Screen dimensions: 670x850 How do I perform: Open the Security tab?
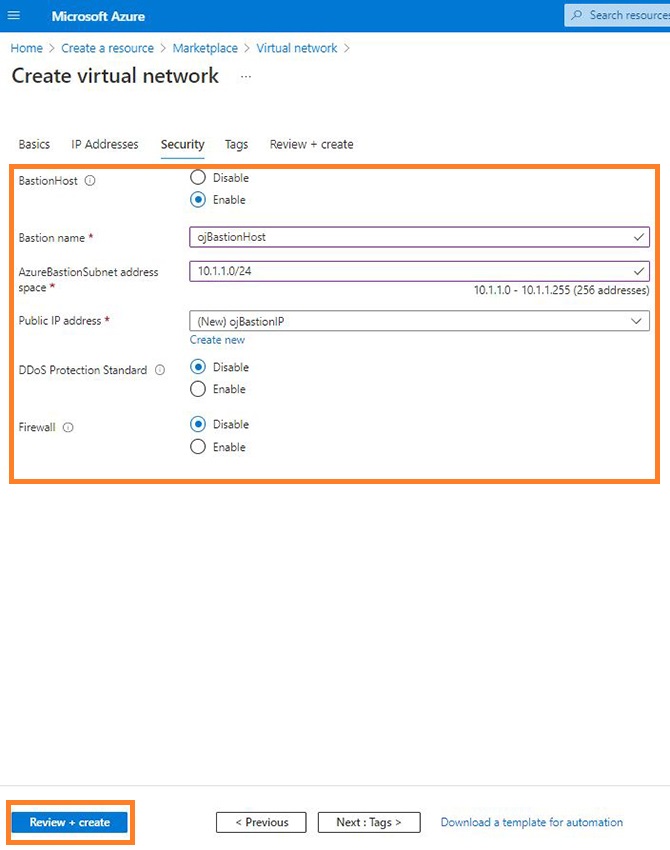pos(182,145)
